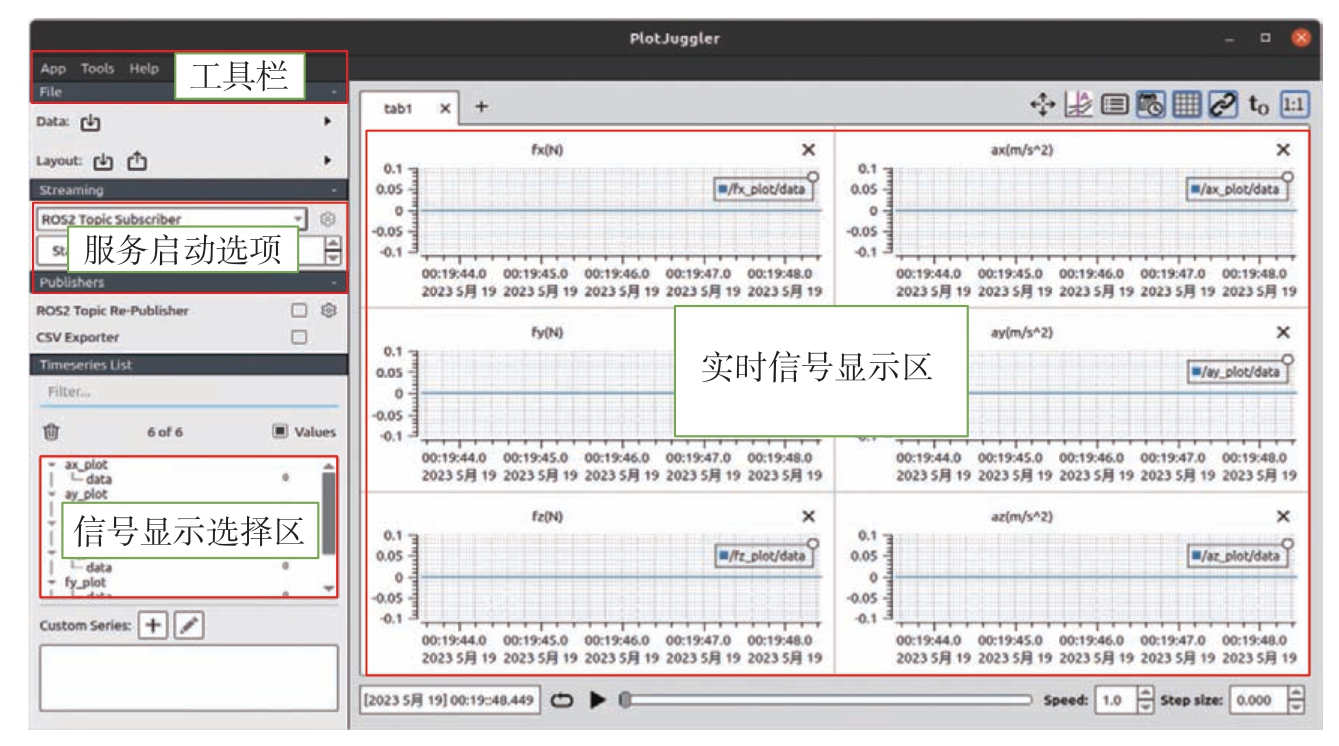Click the custom series pencil edit button
The image size is (1339, 746).
188,625
